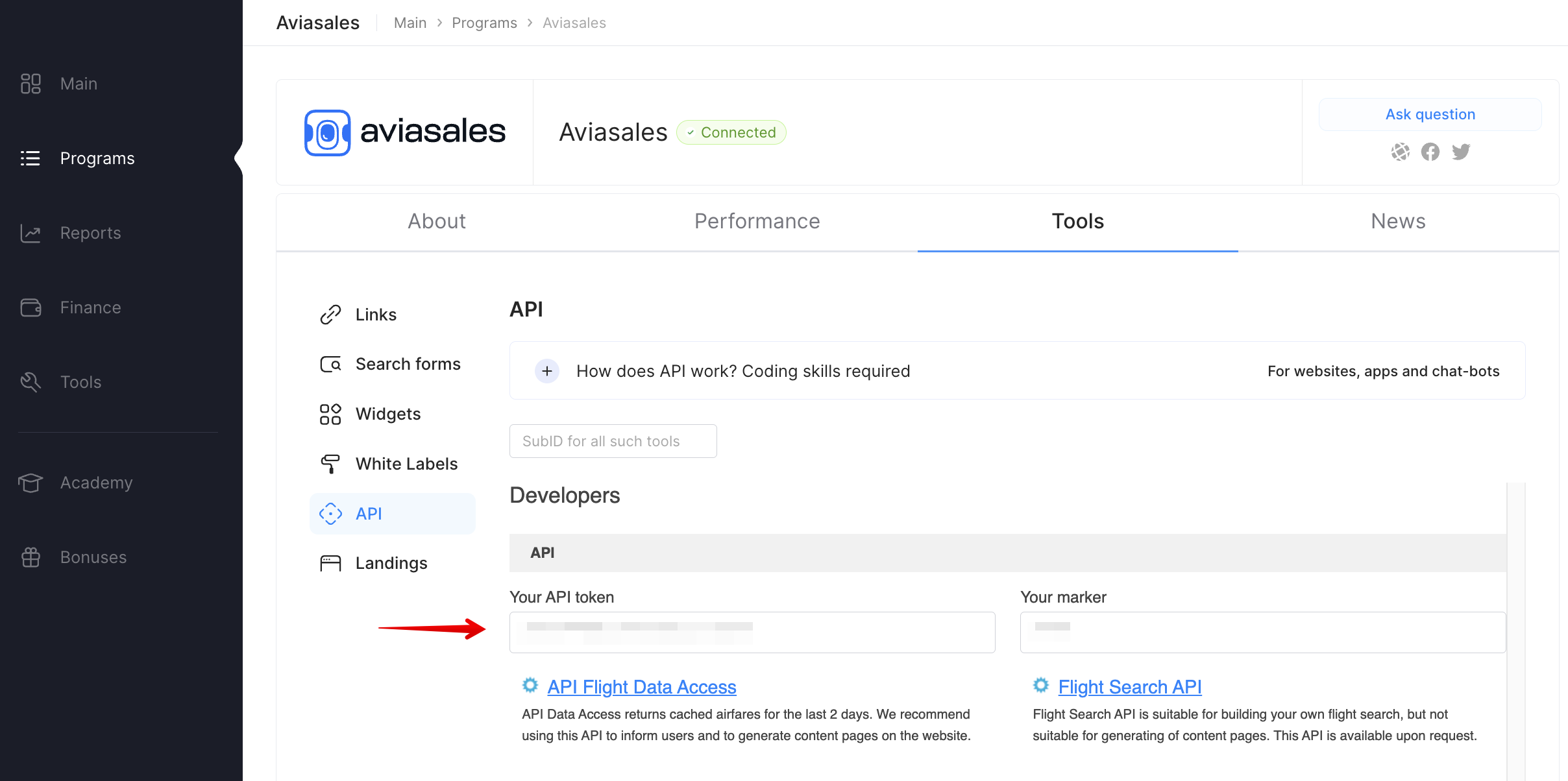Viewport: 1568px width, 781px height.
Task: Switch to the About tab
Action: (437, 221)
